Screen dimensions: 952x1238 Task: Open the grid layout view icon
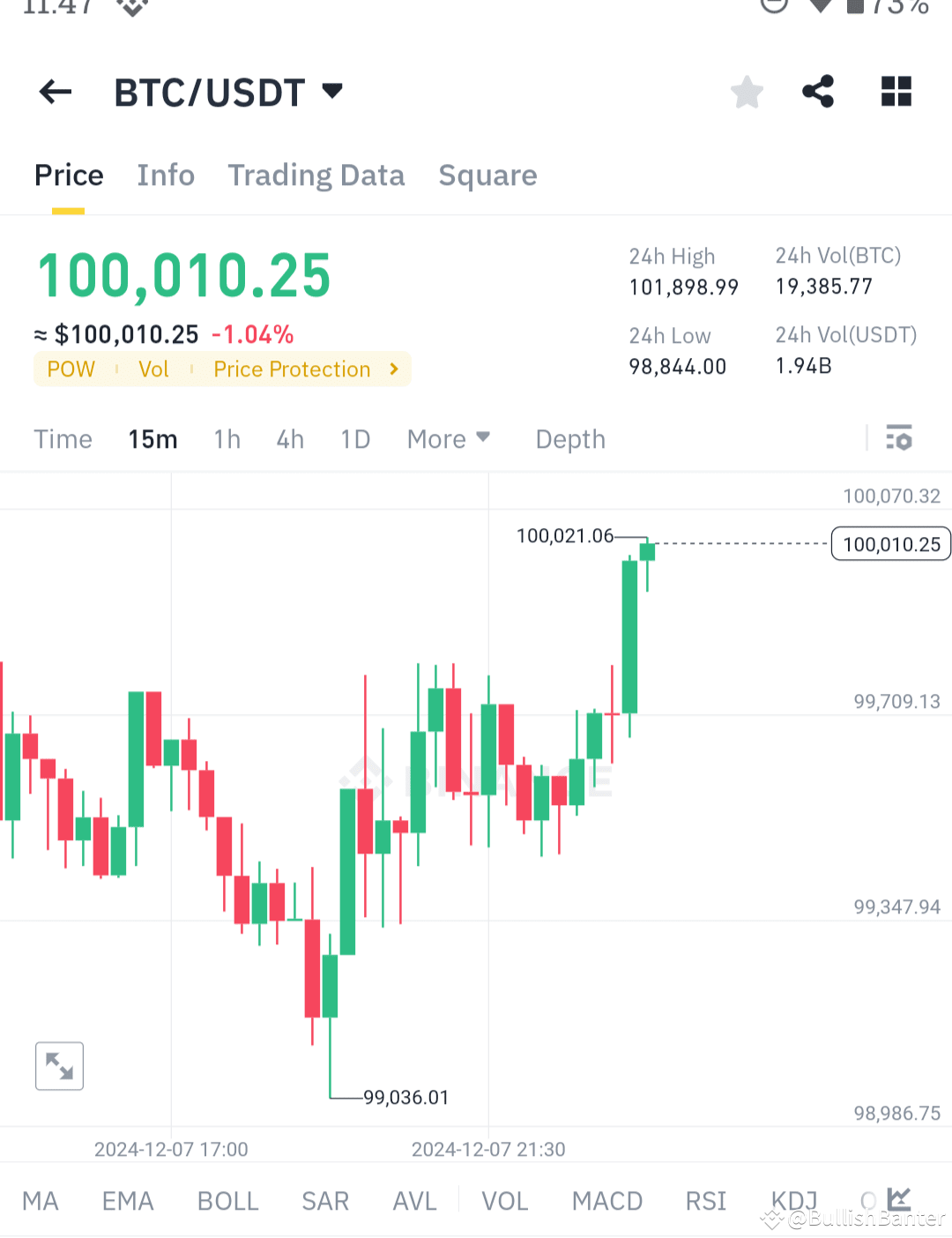tap(896, 91)
